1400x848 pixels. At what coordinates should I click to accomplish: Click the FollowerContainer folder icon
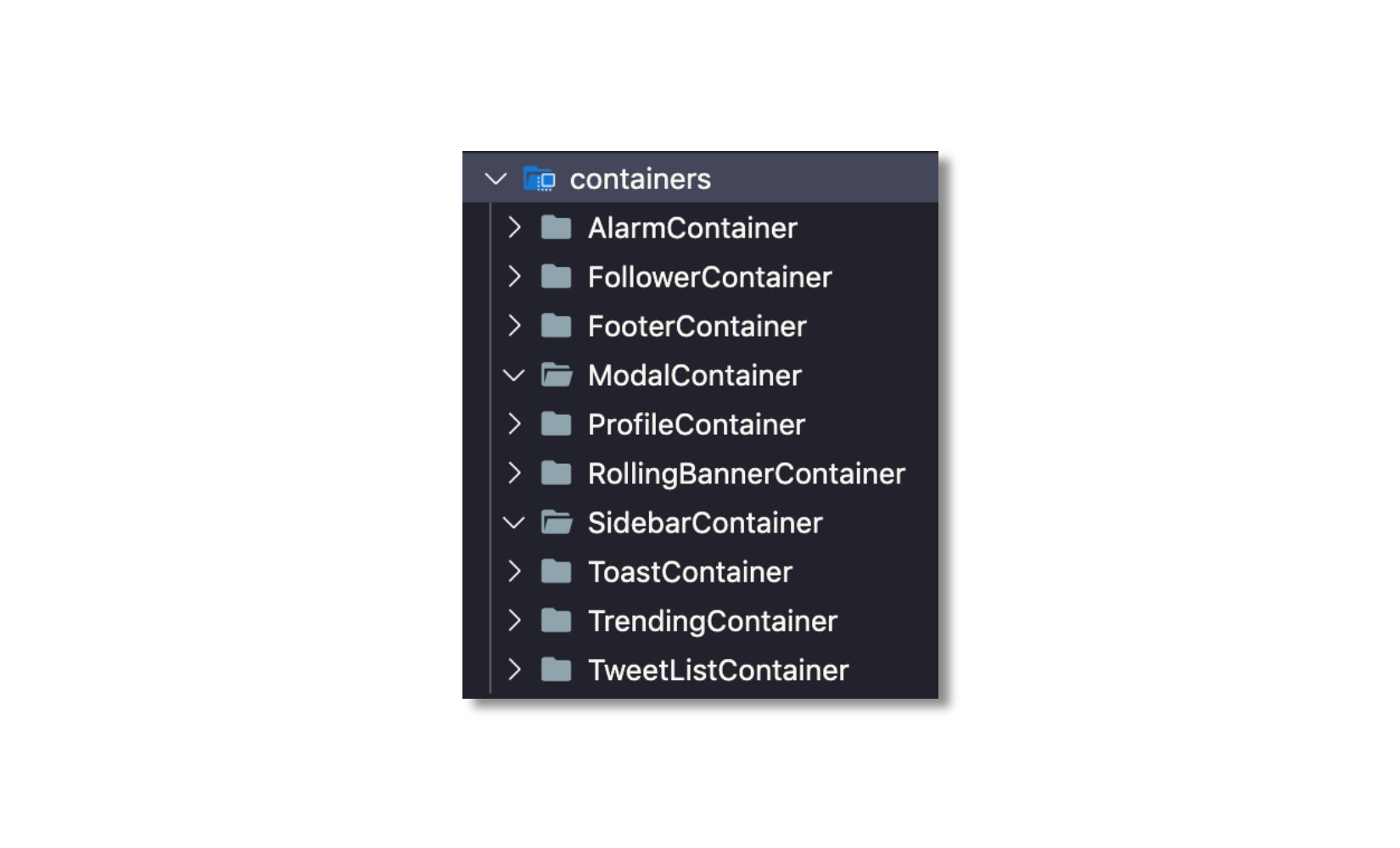(557, 276)
